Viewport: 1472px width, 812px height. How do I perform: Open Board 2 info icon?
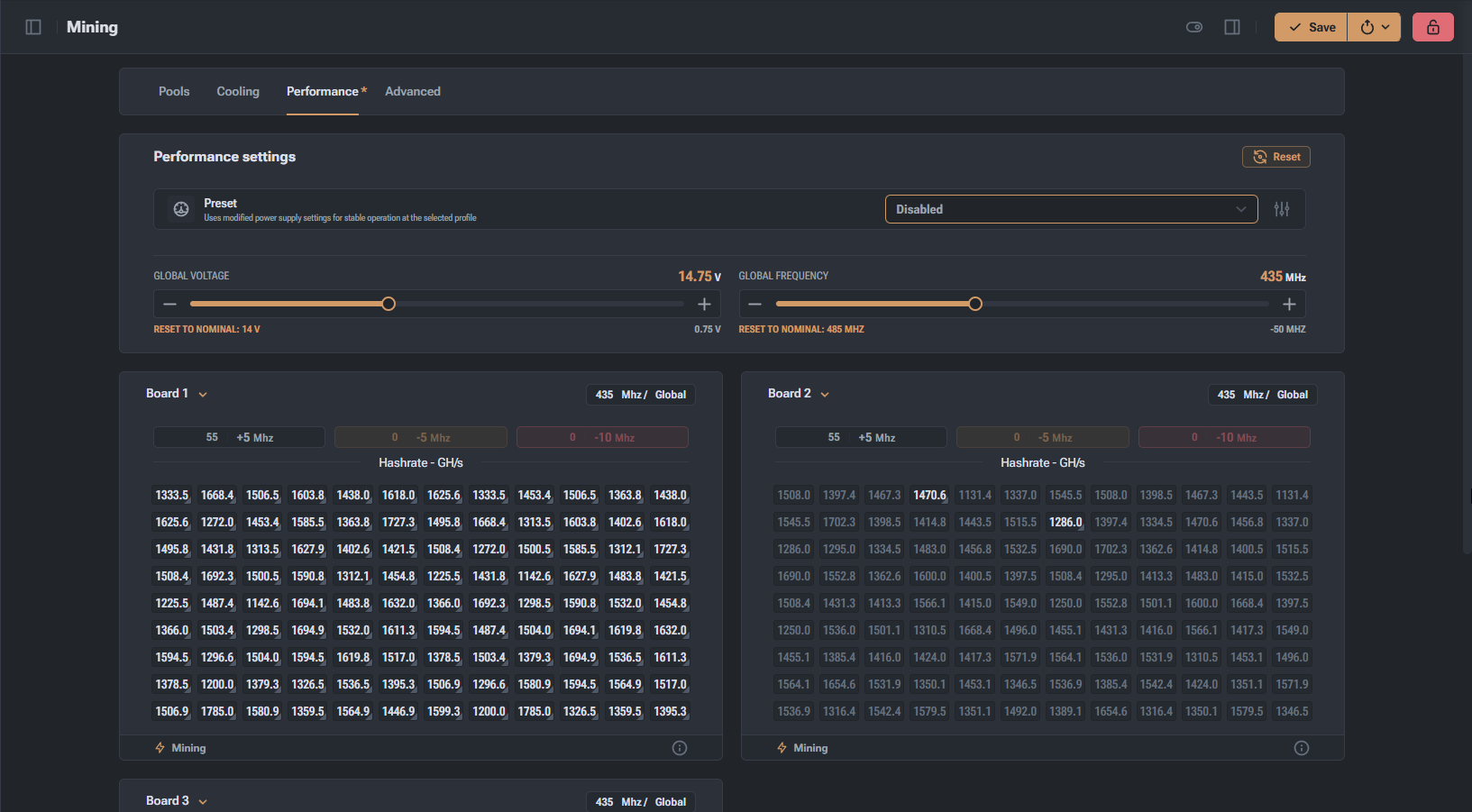click(x=1302, y=748)
